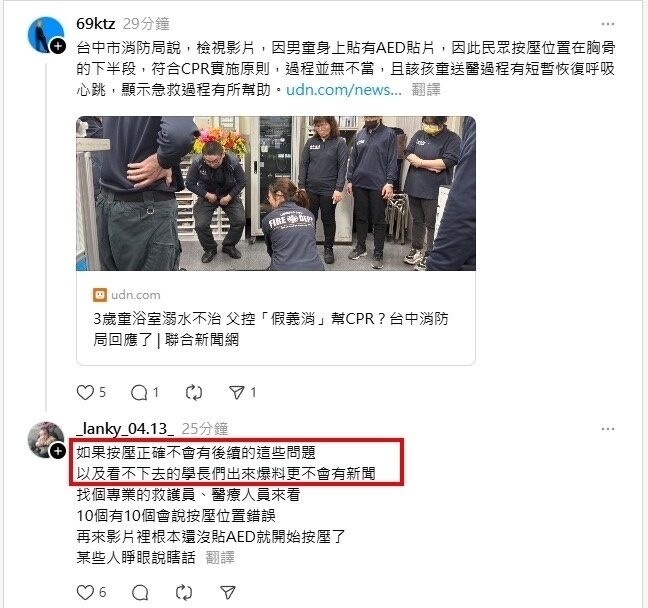Open the udn.com/news link in post
The width and height of the screenshot is (648, 608).
pyautogui.click(x=344, y=90)
